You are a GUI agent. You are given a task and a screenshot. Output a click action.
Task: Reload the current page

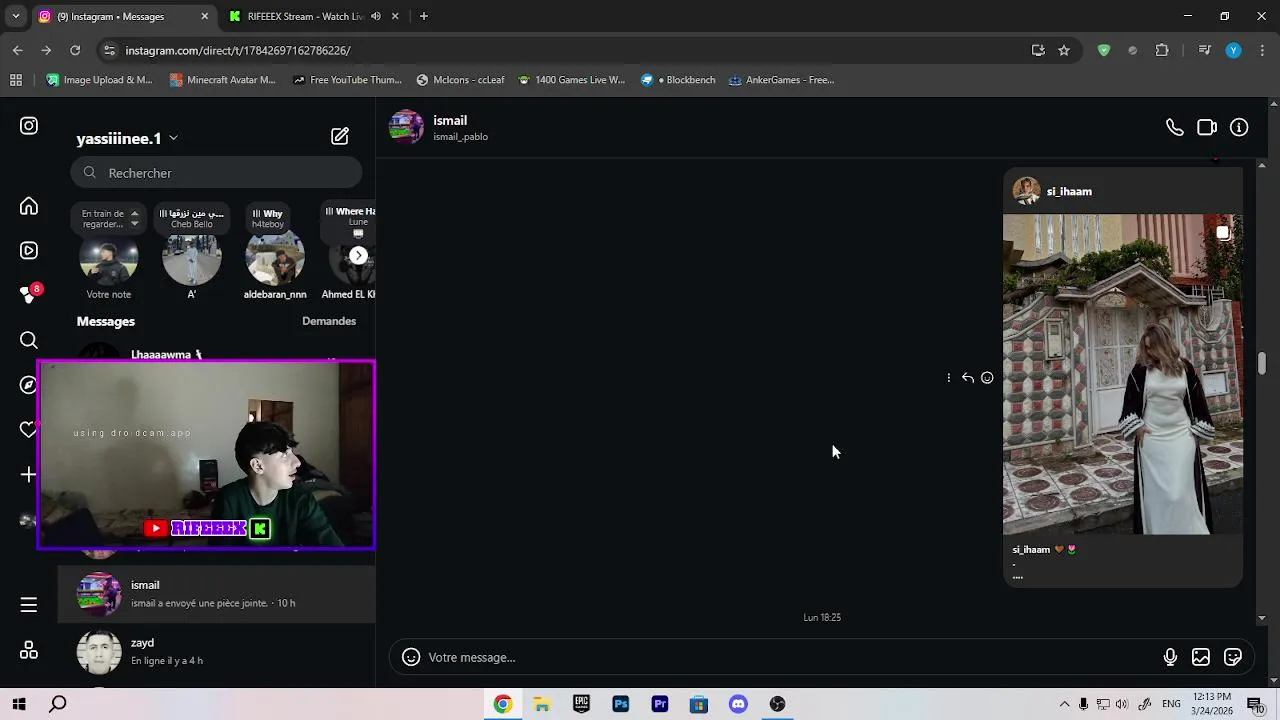(x=75, y=50)
